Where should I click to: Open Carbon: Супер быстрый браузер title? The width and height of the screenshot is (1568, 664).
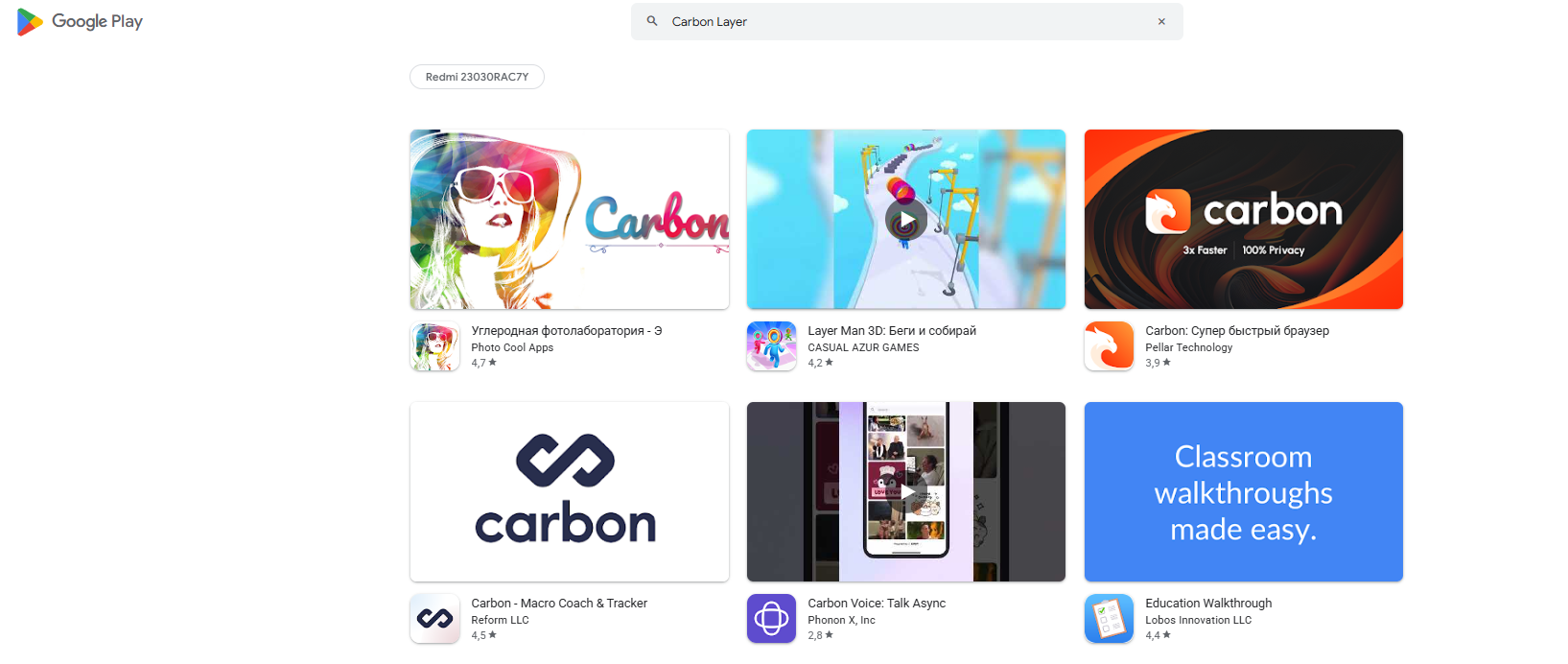point(1237,331)
